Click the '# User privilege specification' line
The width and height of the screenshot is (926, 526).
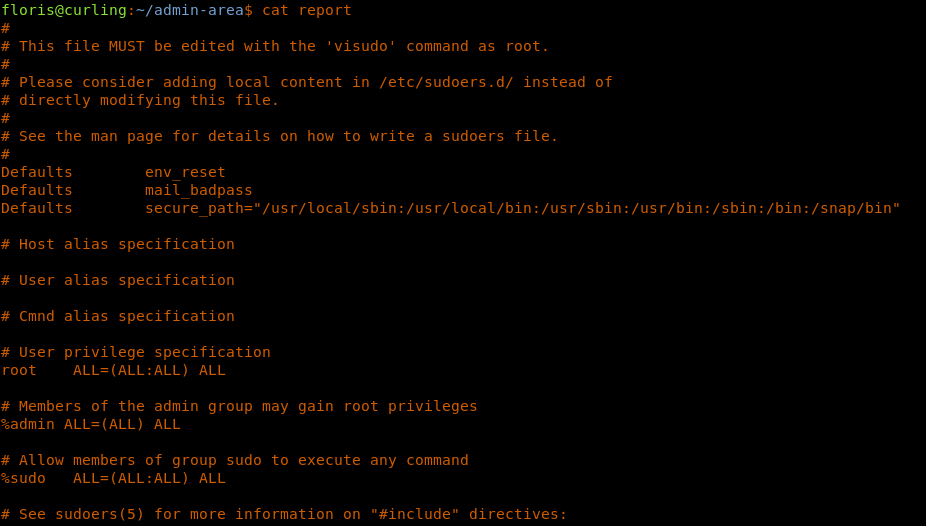[x=136, y=352]
